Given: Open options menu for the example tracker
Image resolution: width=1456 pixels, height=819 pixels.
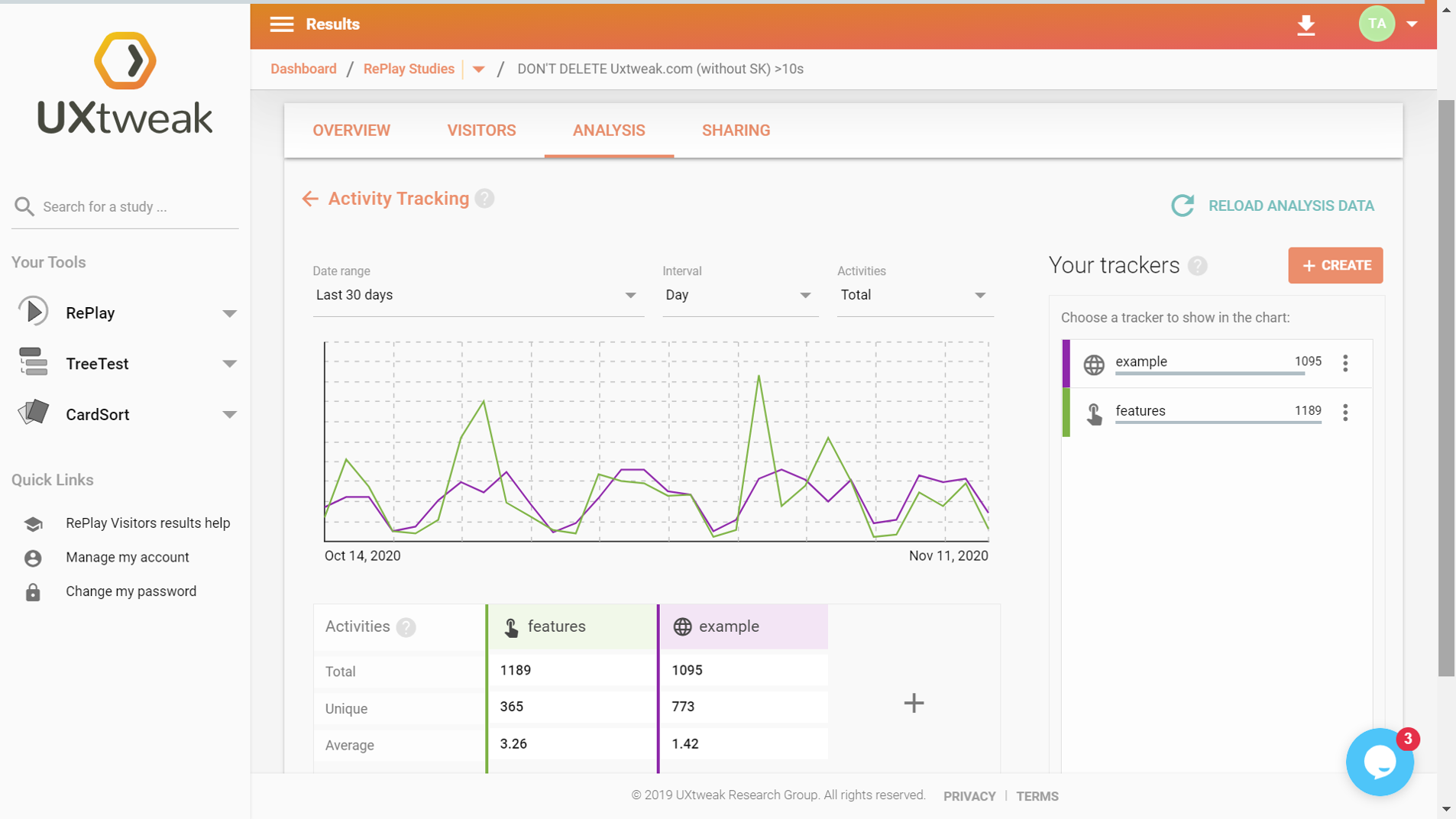Looking at the screenshot, I should click(x=1345, y=364).
